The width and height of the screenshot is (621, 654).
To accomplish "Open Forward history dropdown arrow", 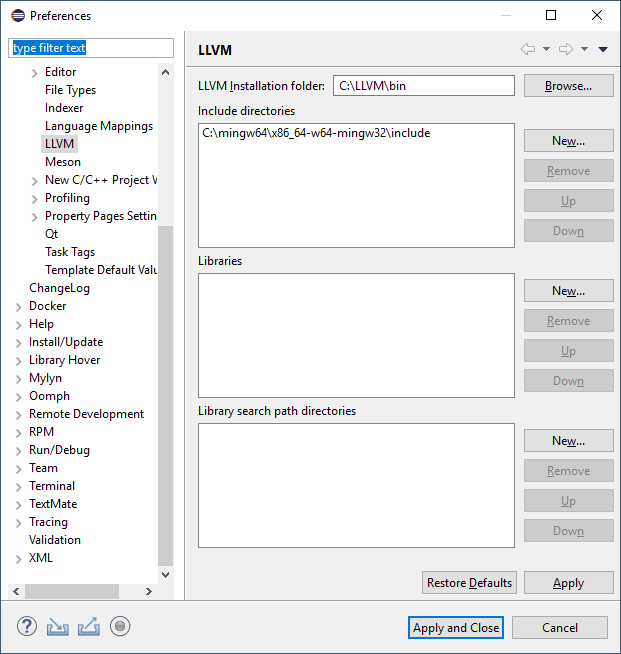I will pos(585,49).
